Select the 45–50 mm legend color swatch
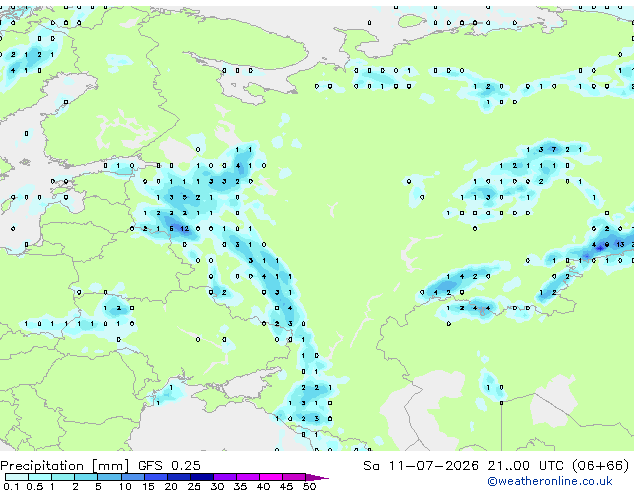Image resolution: width=634 pixels, height=490 pixels. (294, 477)
